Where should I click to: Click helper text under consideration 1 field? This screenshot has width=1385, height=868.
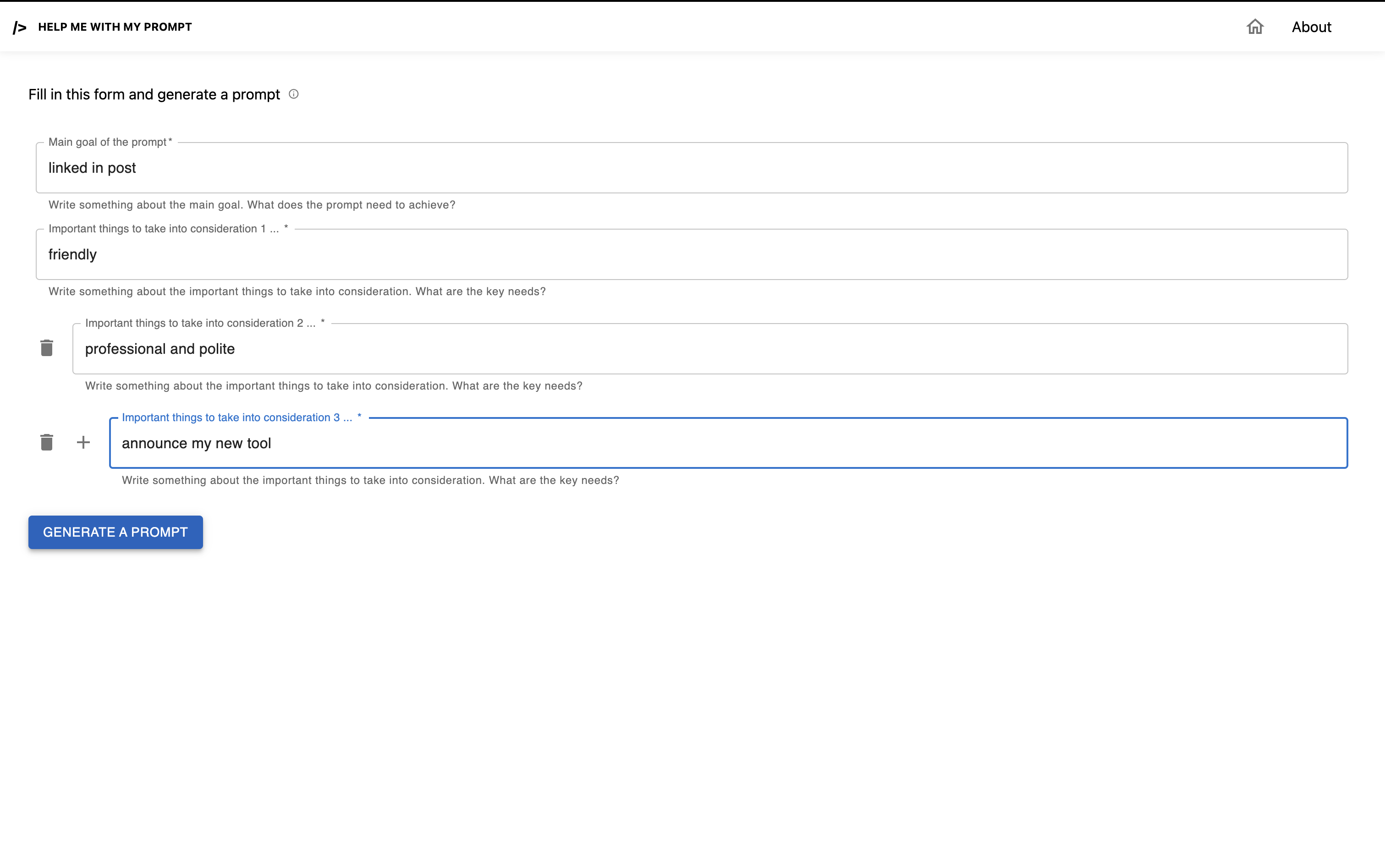(297, 291)
